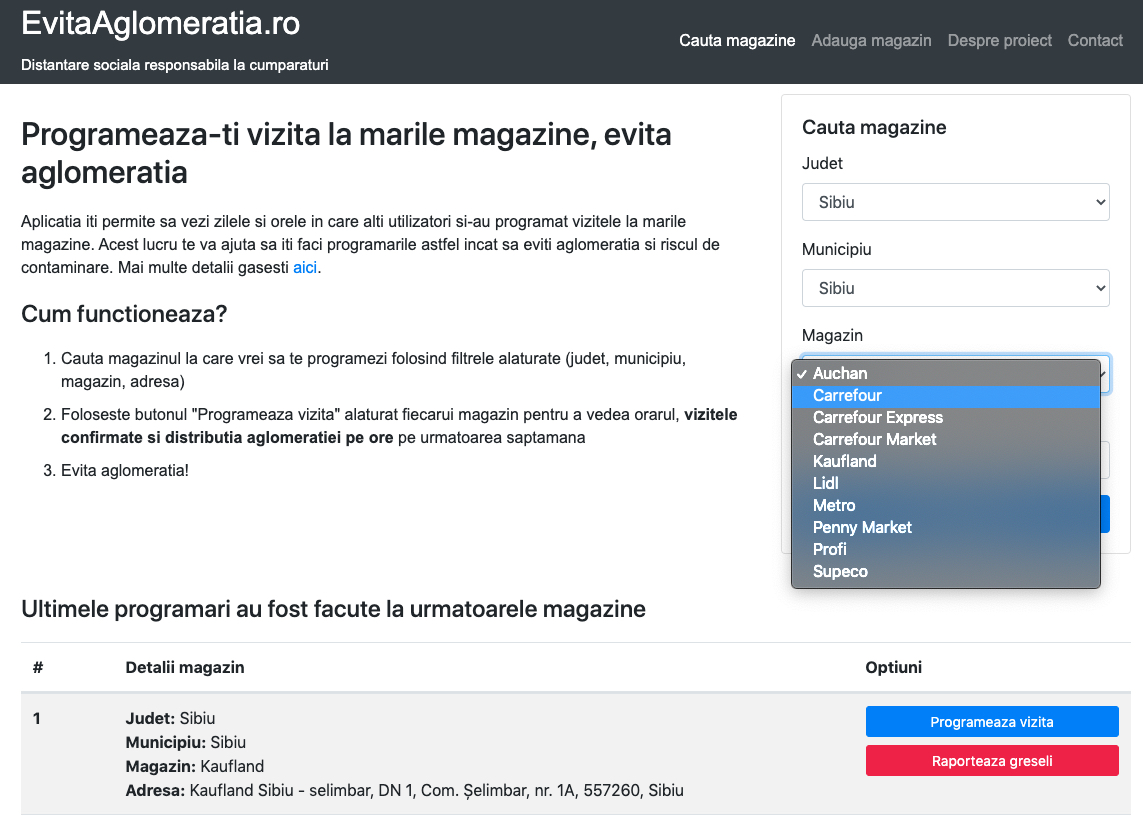Select Carrefour Market option
Screen dimensions: 1143x820
click(x=945, y=440)
